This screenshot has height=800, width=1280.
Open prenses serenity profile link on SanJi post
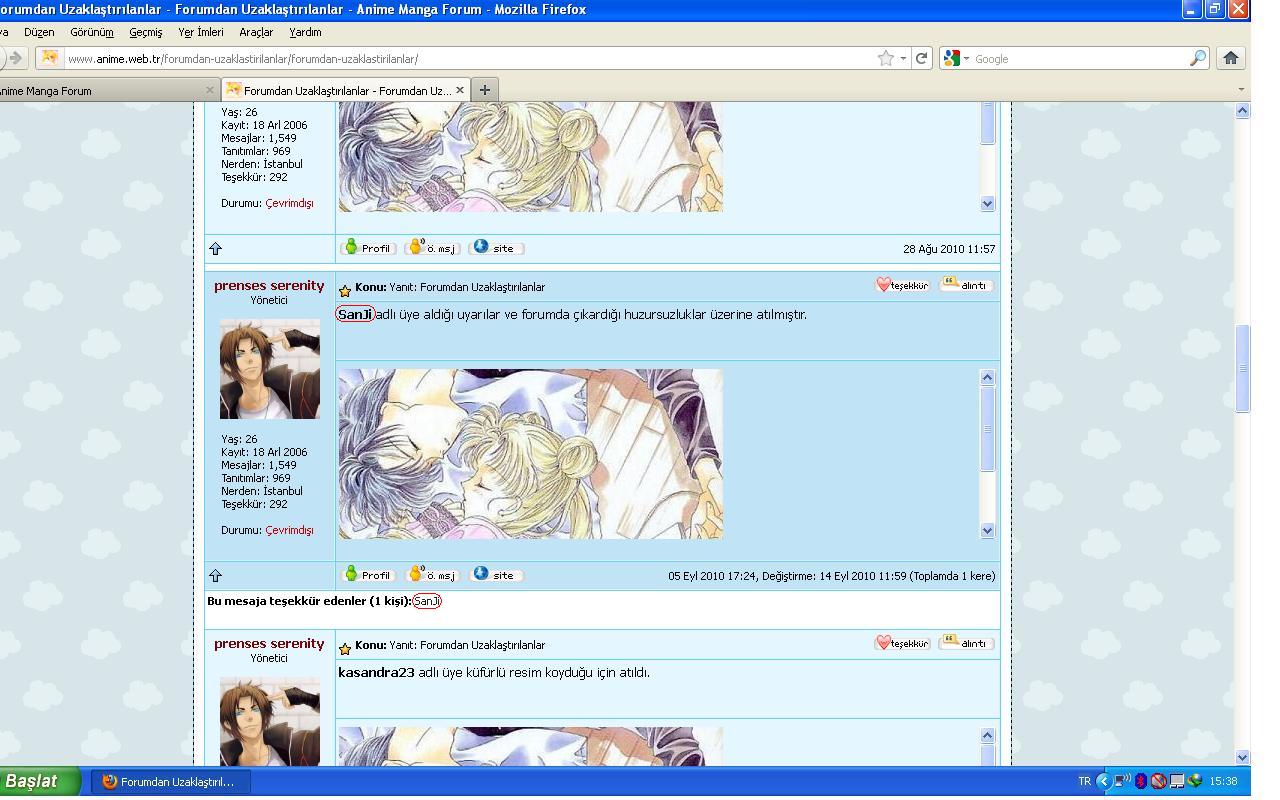(x=269, y=285)
